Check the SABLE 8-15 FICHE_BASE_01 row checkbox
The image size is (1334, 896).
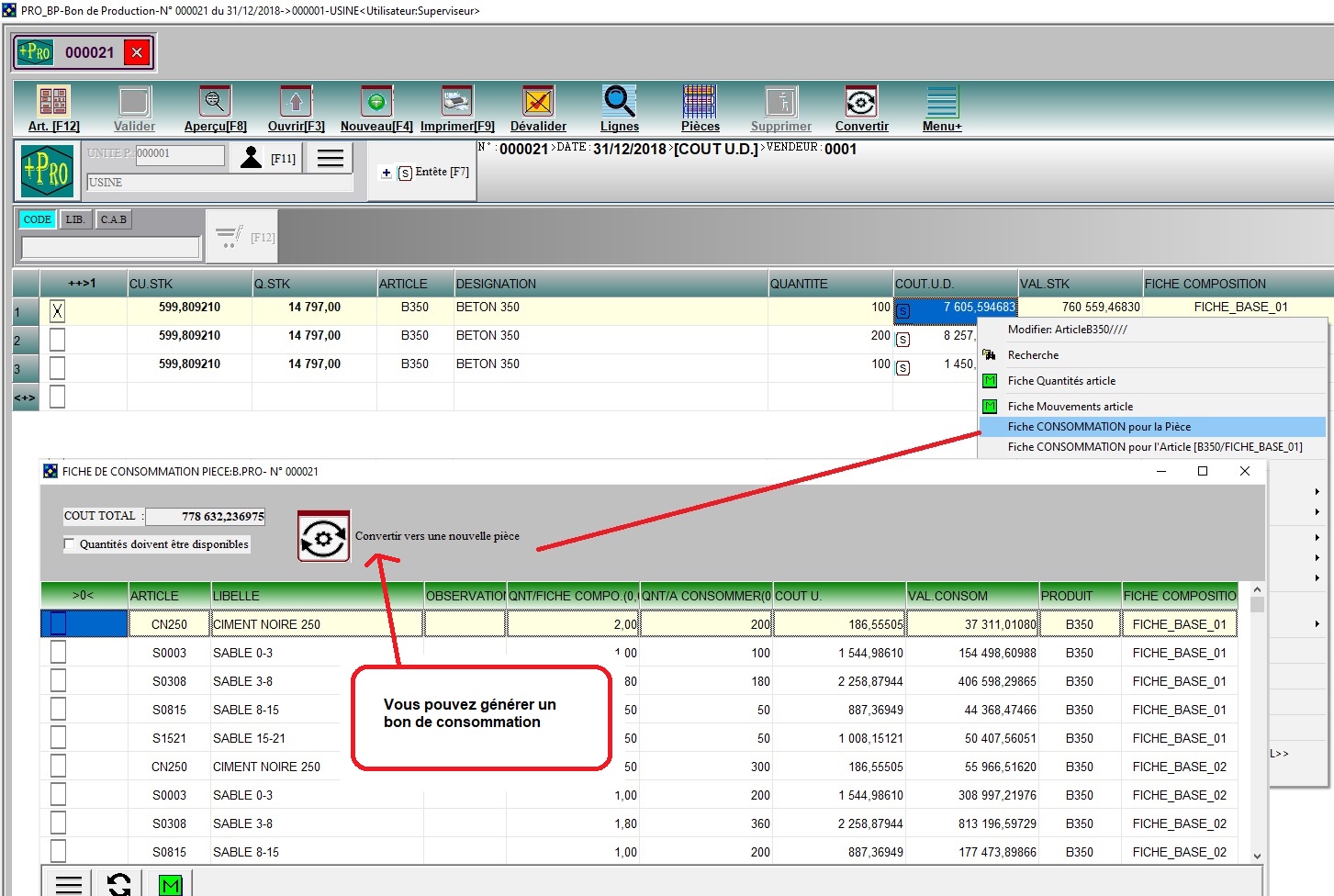[58, 710]
